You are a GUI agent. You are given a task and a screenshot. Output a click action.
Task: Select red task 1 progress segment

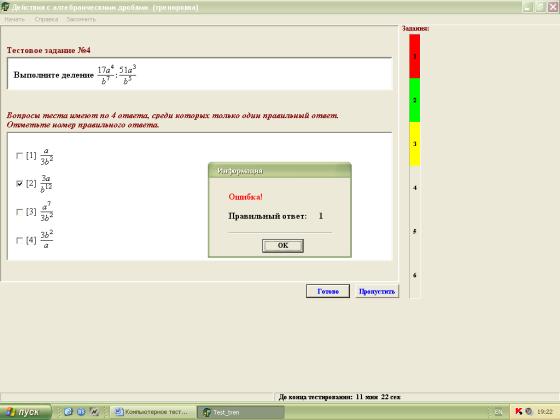pyautogui.click(x=414, y=56)
